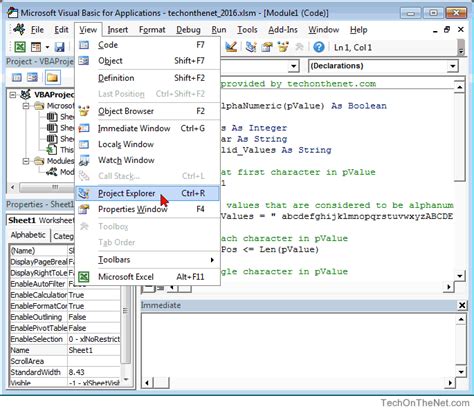Click the Insert UserForm toolbar icon

[35, 47]
